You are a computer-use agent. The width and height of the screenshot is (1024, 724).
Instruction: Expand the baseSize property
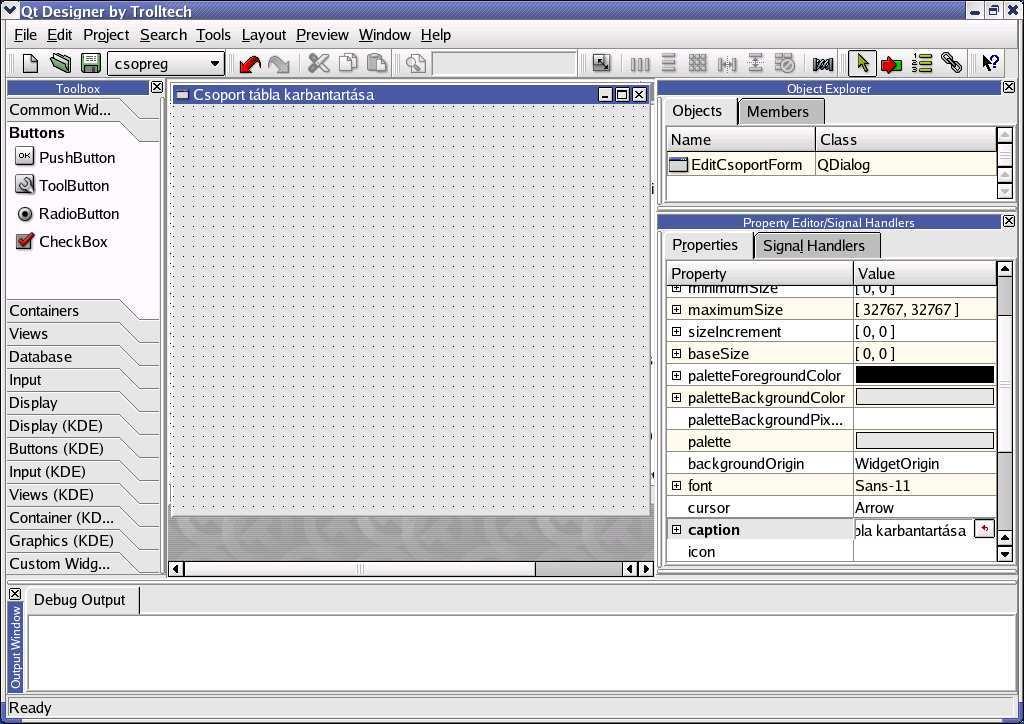coord(677,354)
